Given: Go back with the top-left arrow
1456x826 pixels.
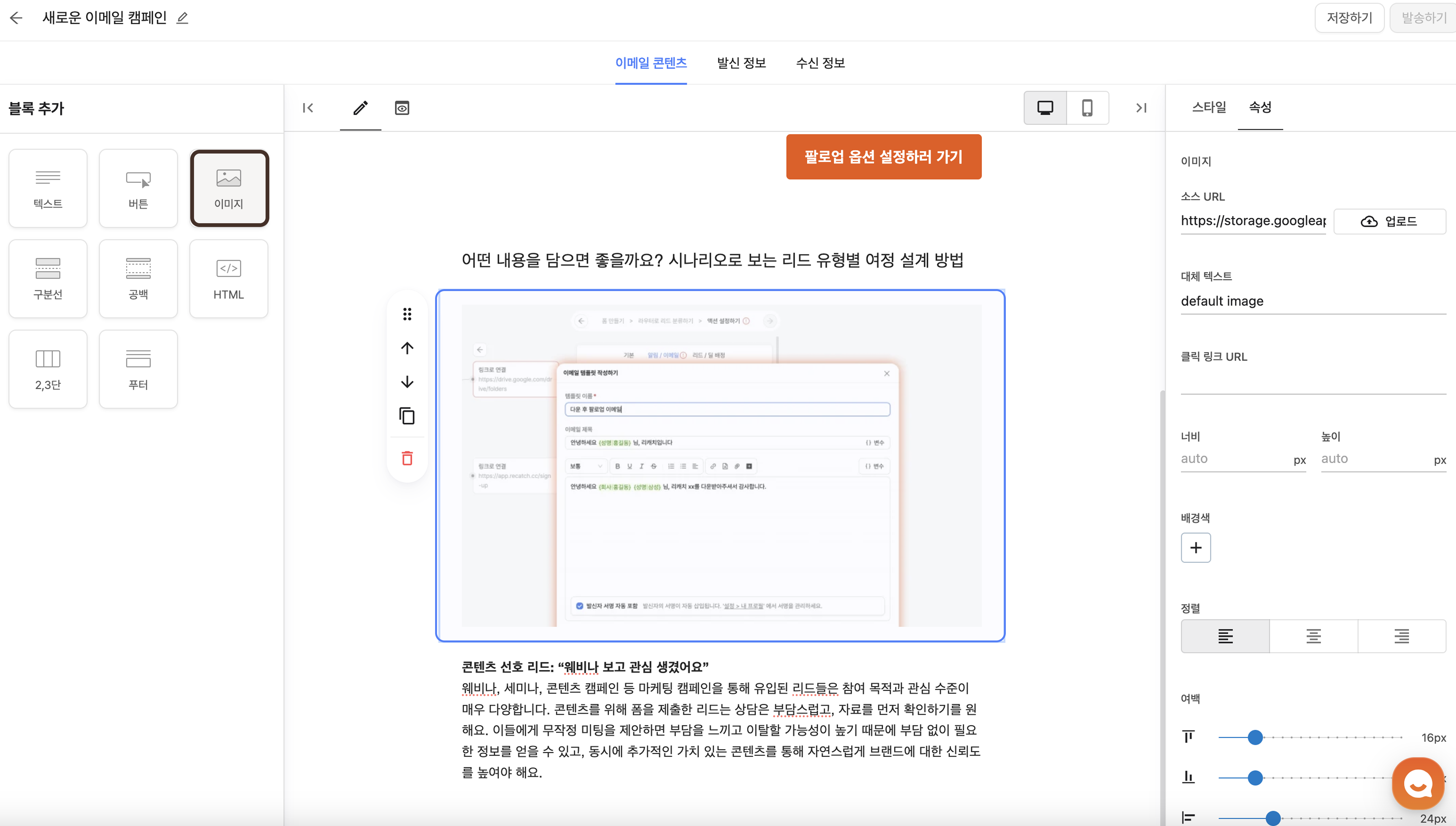Looking at the screenshot, I should (16, 18).
